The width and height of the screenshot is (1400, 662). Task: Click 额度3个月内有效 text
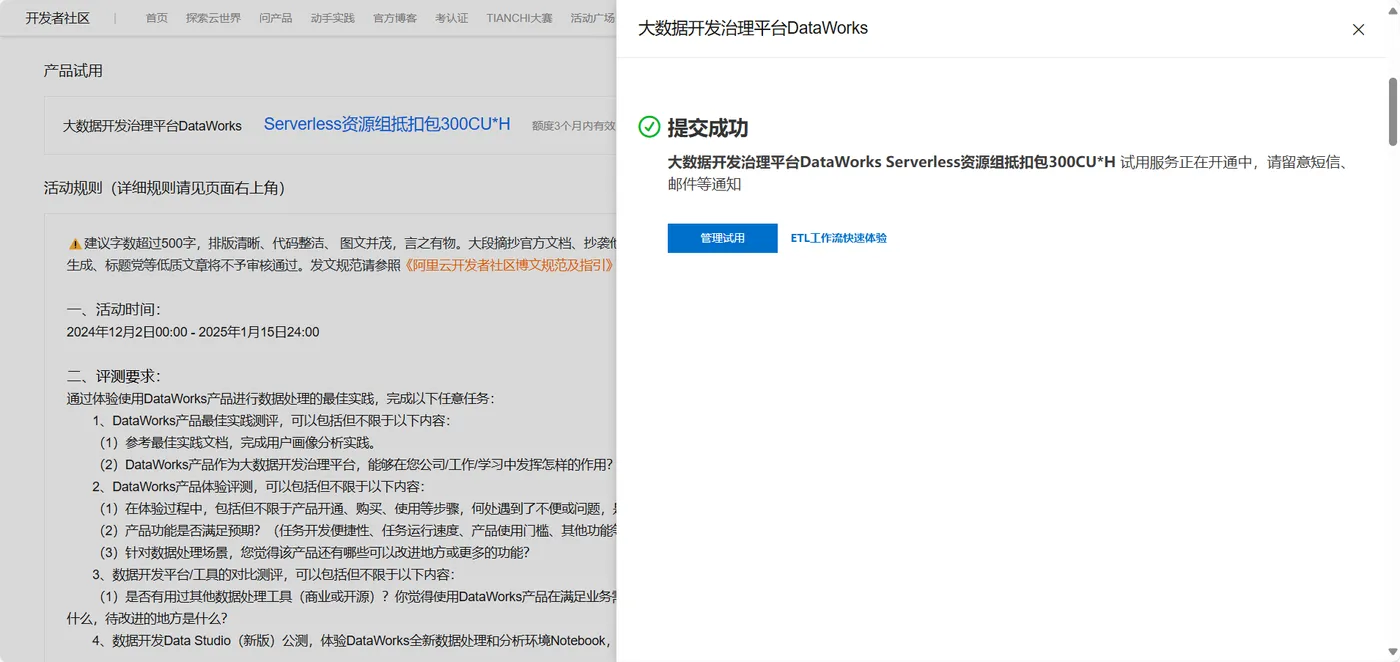(573, 126)
